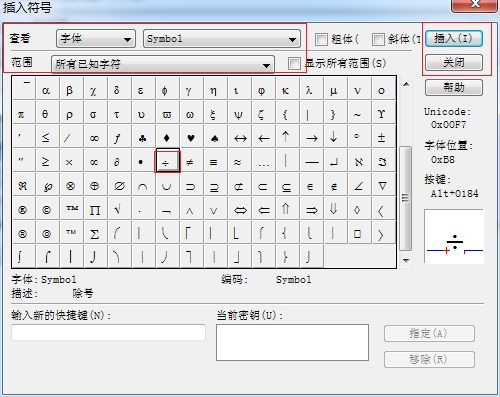This screenshot has height=397, width=500.
Task: Close the 插入符号 dialog via X
Action: tap(474, 5)
